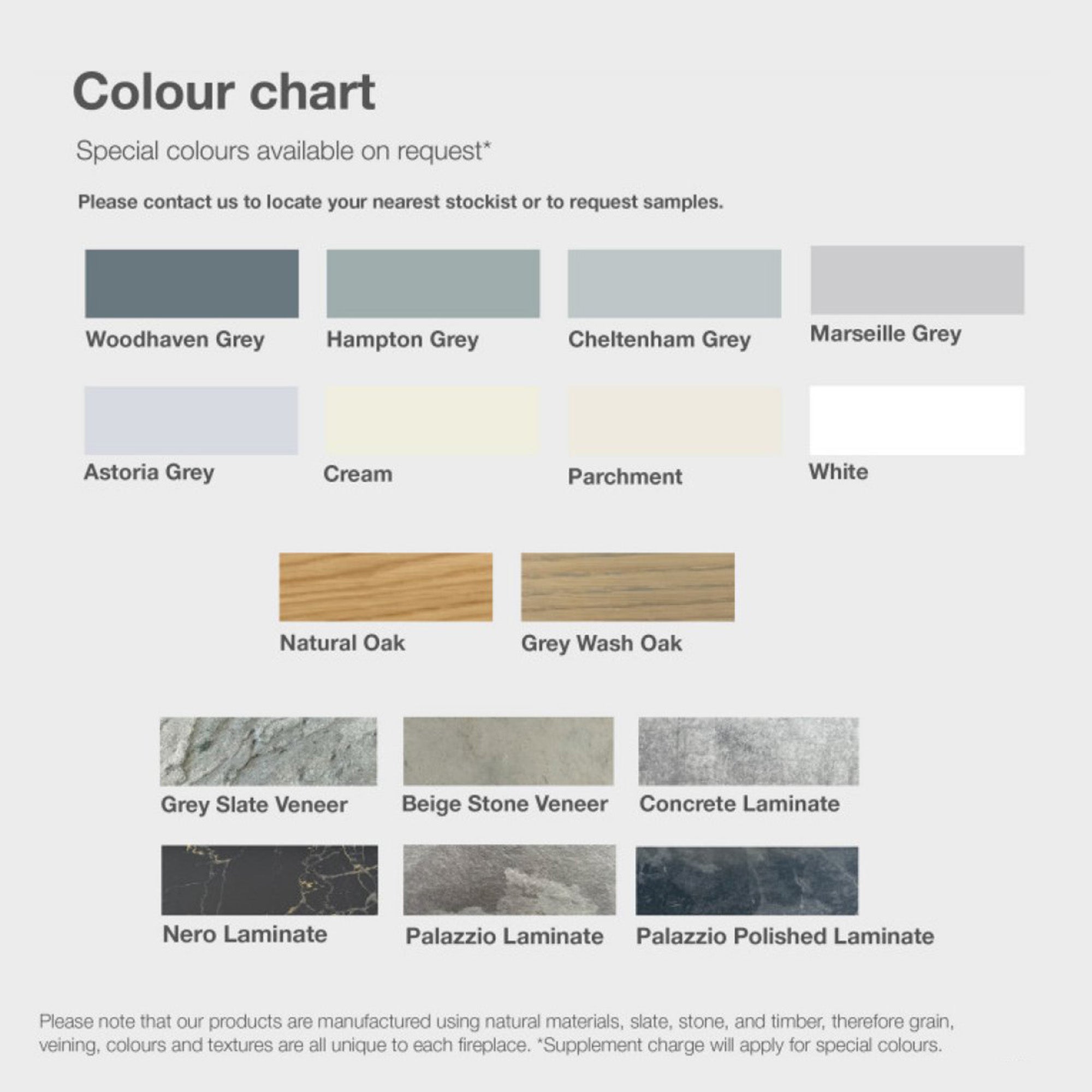Click 'Special colours available on request' text
Viewport: 1092px width, 1092px height.
point(284,151)
